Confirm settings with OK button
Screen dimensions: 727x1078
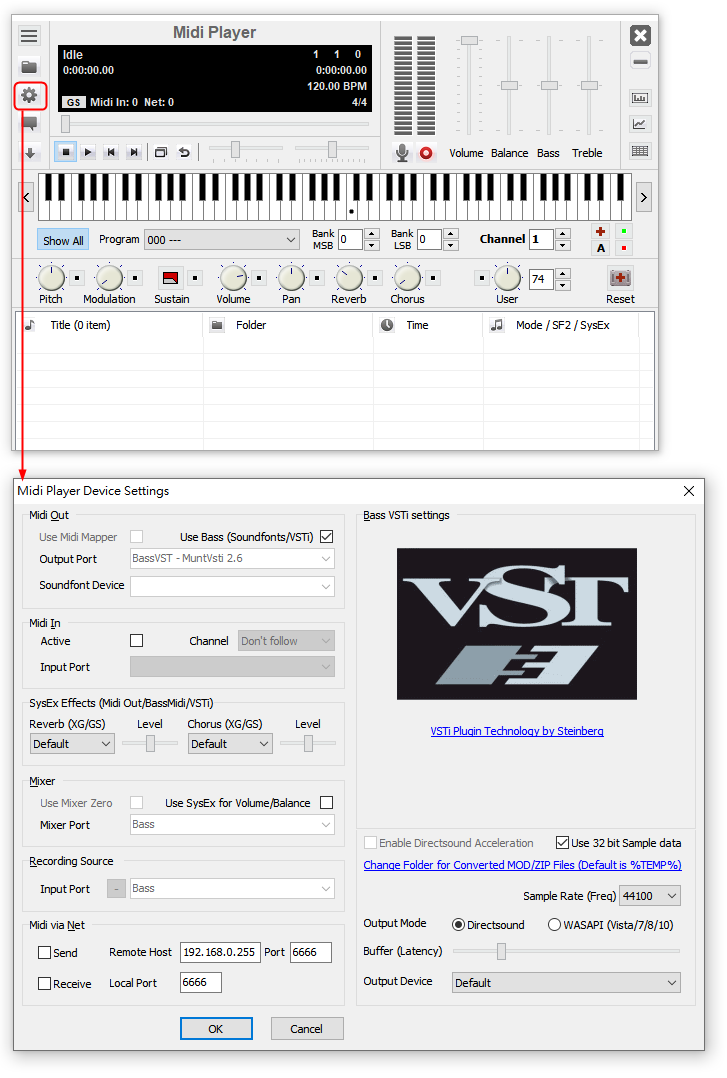pos(216,1028)
